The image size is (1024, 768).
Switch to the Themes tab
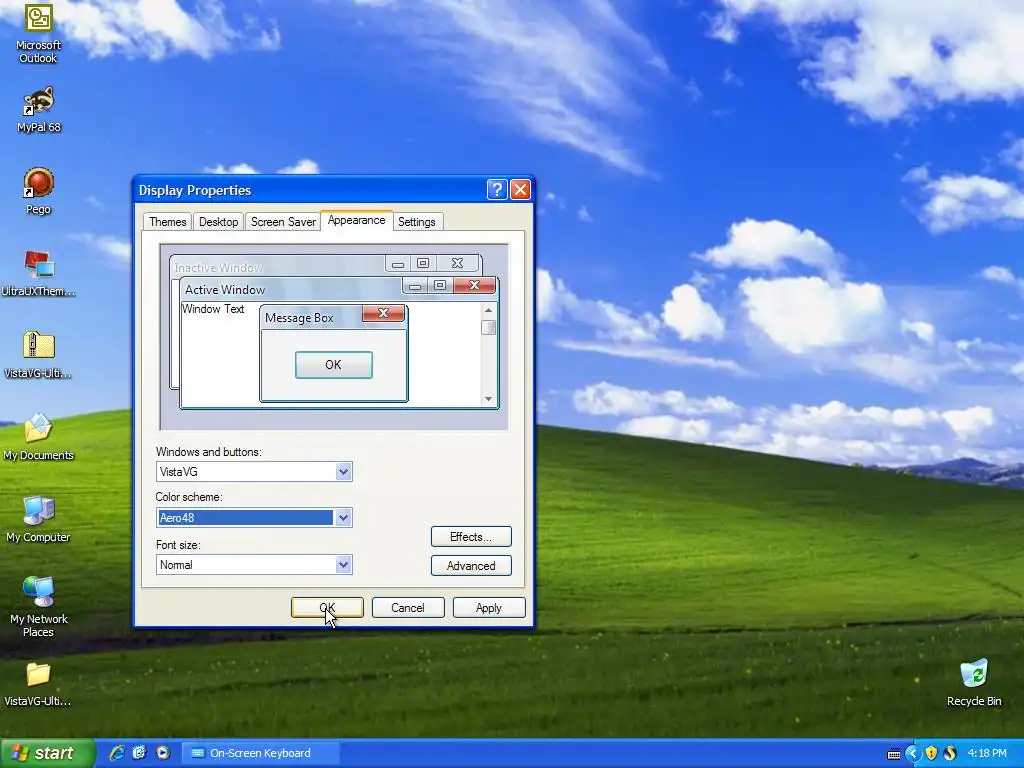167,222
